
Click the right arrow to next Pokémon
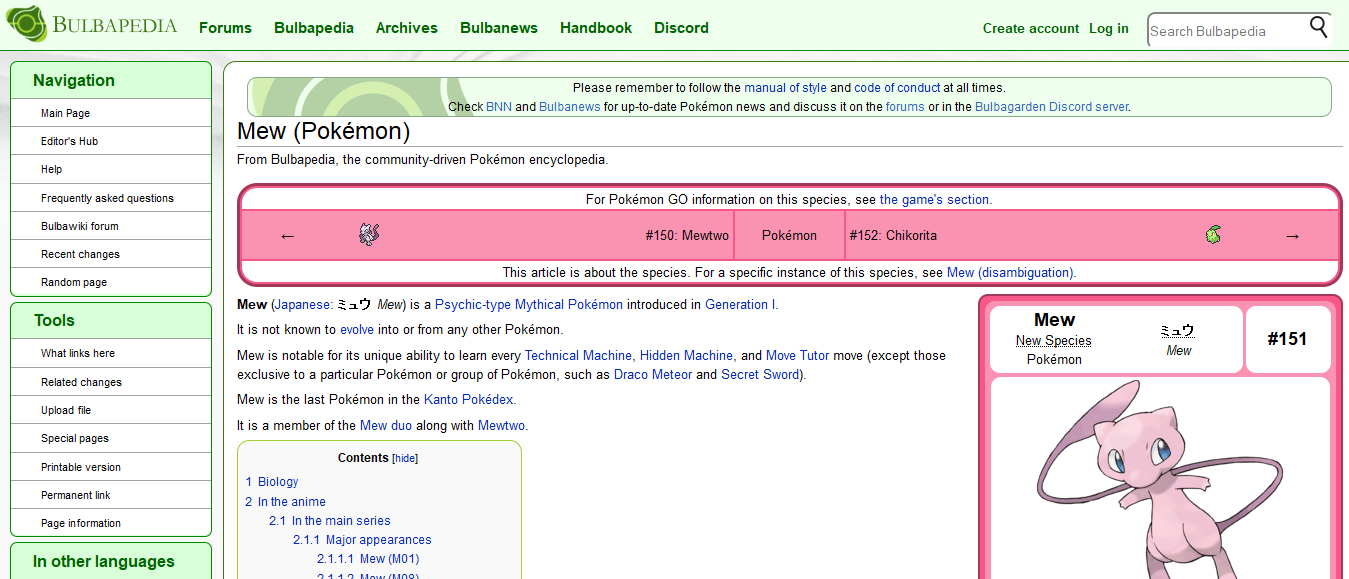(1292, 234)
